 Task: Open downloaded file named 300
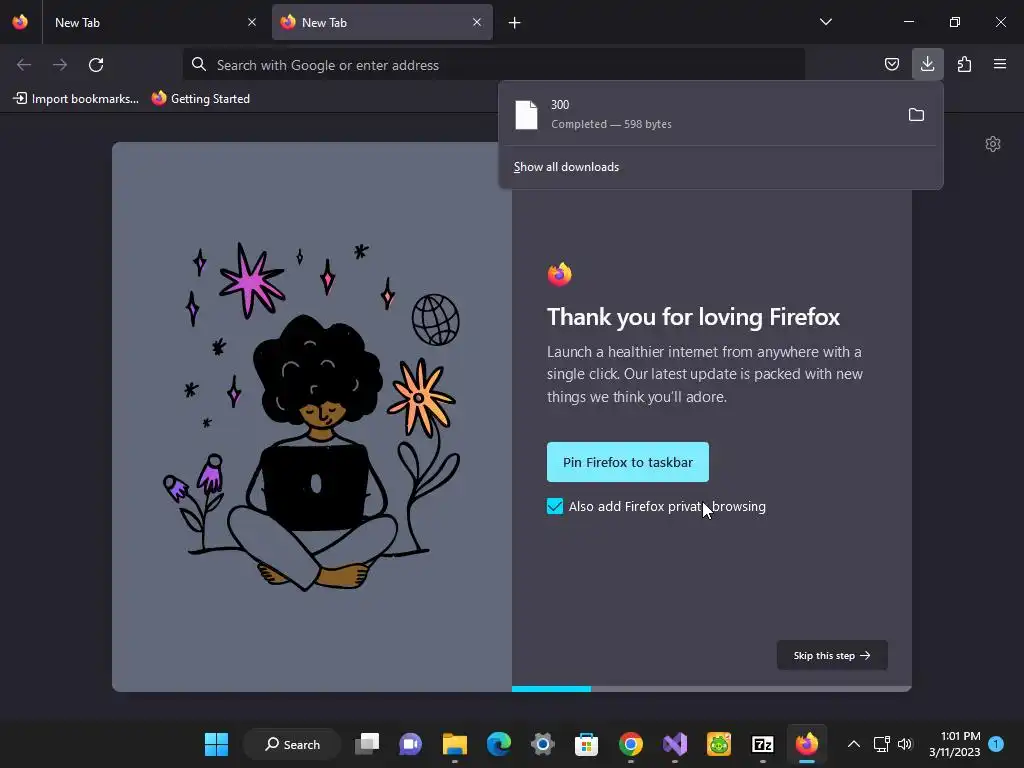tap(699, 114)
